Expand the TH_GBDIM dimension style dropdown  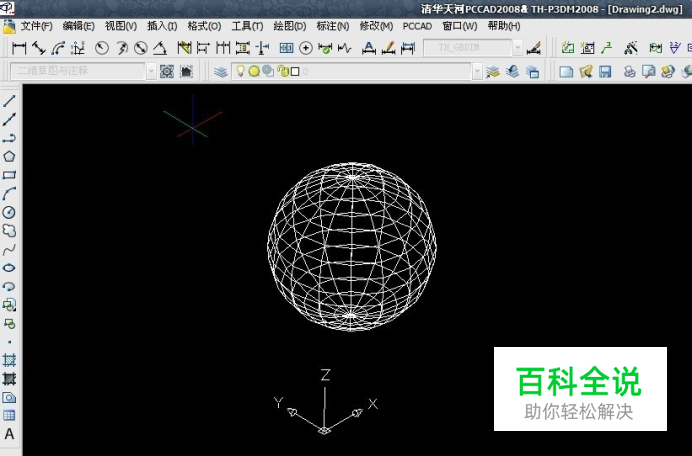[x=518, y=48]
